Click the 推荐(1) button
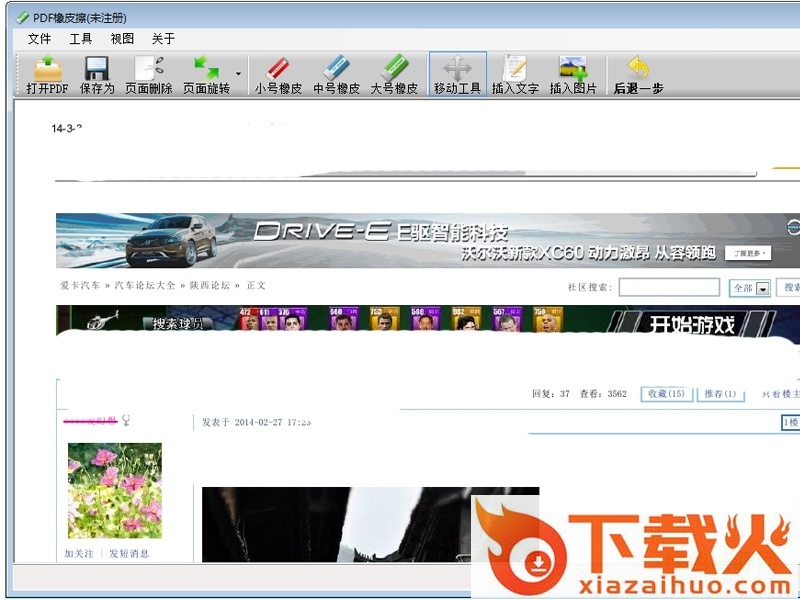 [720, 394]
